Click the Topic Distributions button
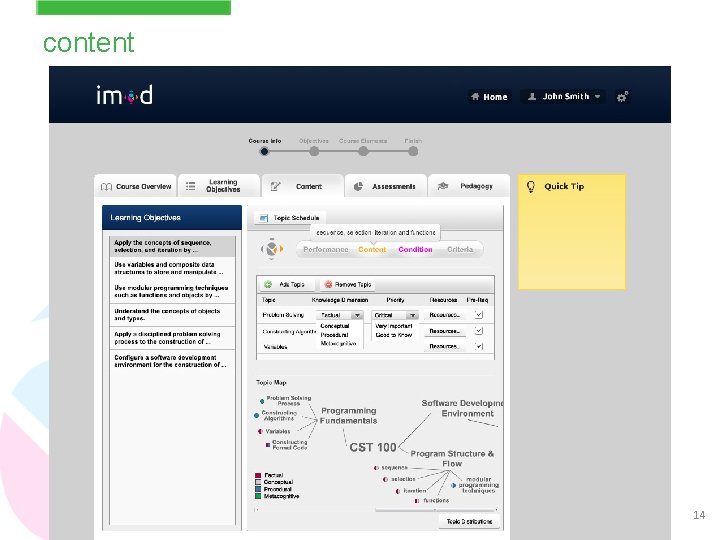720x540 pixels. pos(469,522)
